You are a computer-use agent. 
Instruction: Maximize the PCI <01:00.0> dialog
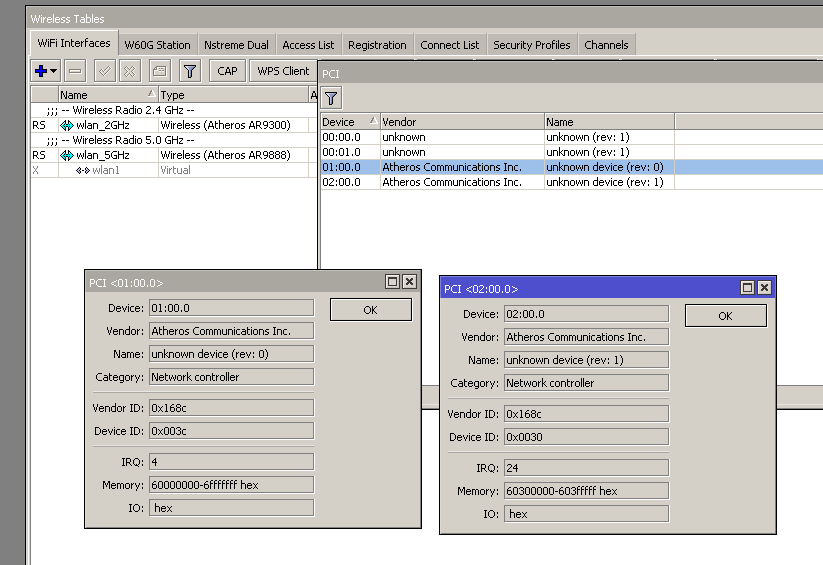(392, 282)
